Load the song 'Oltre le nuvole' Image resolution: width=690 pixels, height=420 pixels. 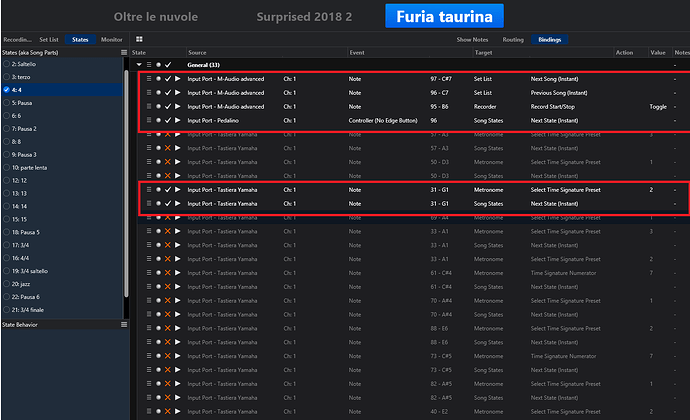coord(156,17)
